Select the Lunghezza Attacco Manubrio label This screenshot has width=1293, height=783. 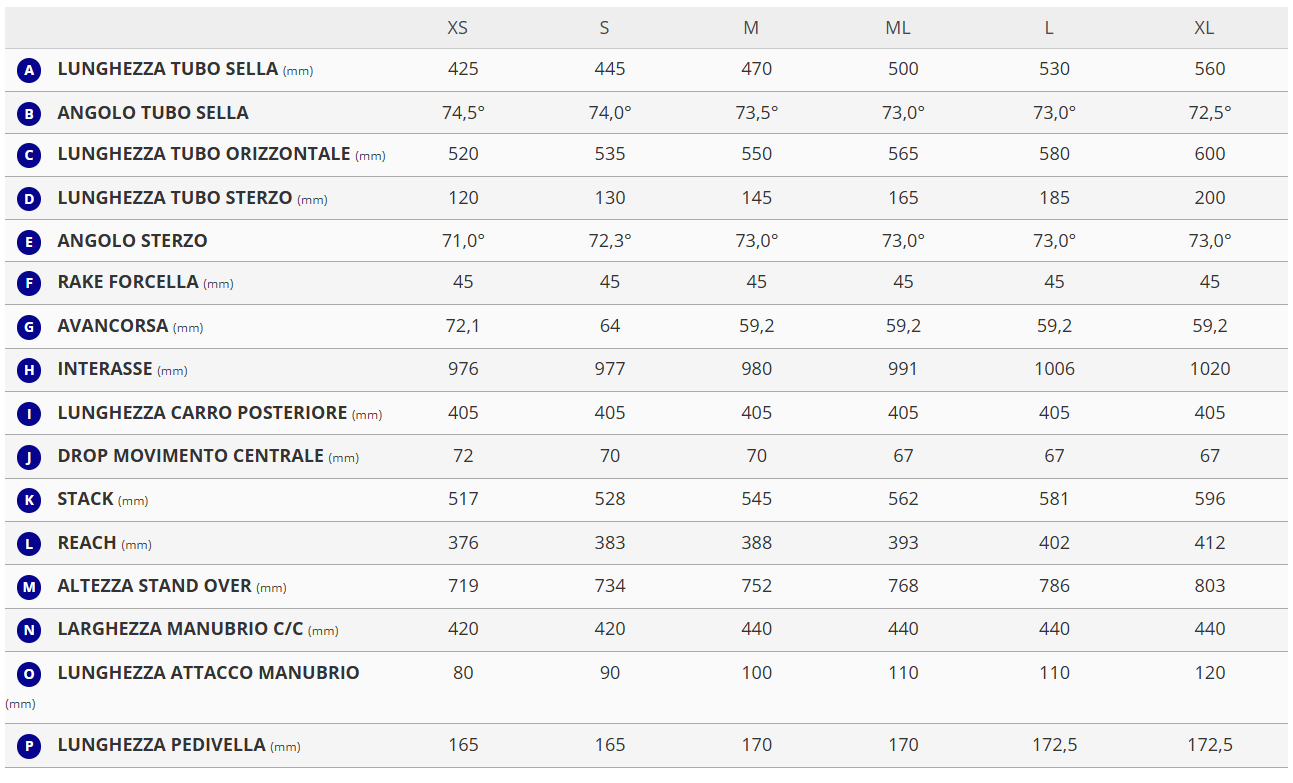pos(208,673)
